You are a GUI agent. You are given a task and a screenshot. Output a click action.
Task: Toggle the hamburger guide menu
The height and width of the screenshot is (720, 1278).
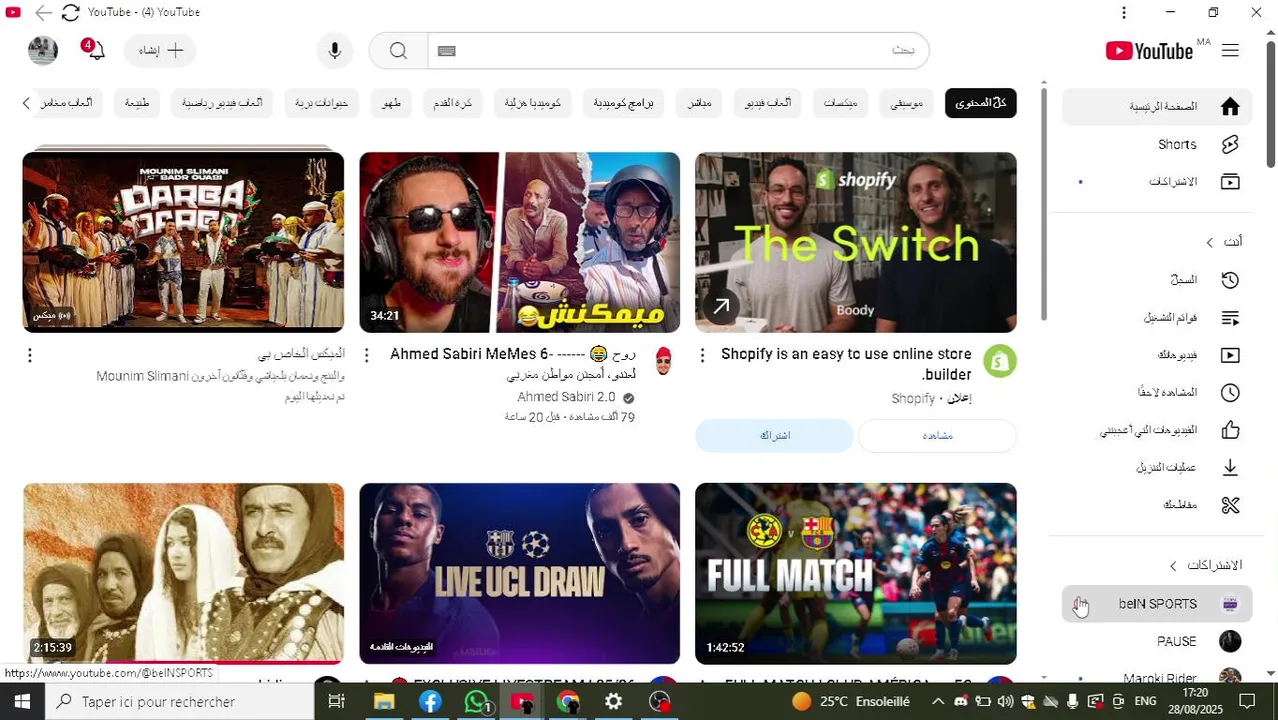click(1230, 51)
